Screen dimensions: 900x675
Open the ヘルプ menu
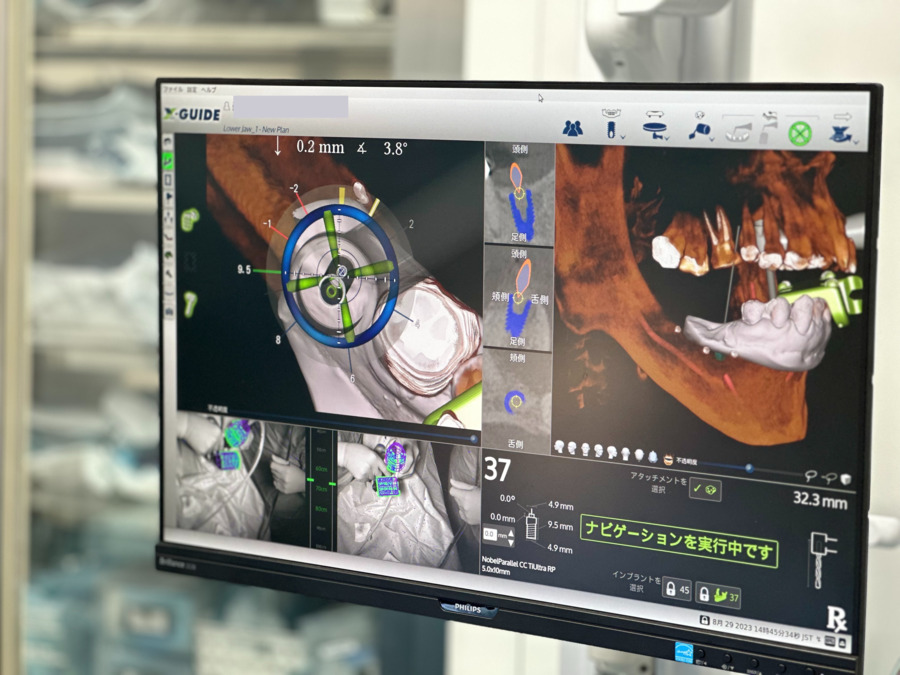coord(208,90)
